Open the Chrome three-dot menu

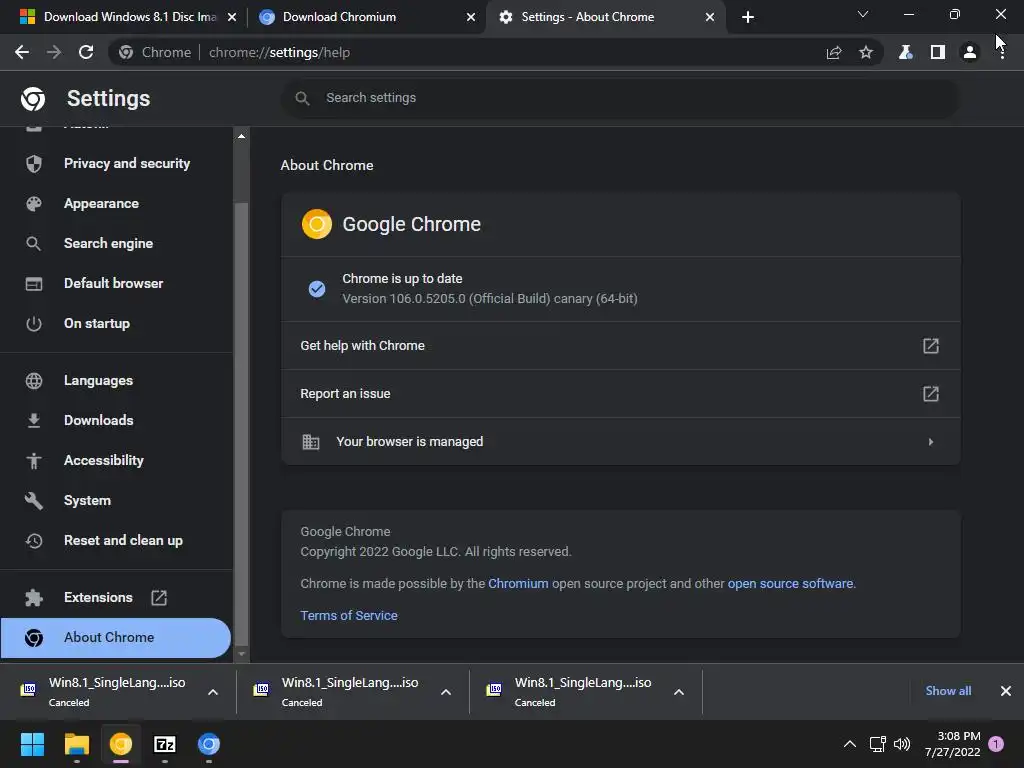click(x=1002, y=52)
